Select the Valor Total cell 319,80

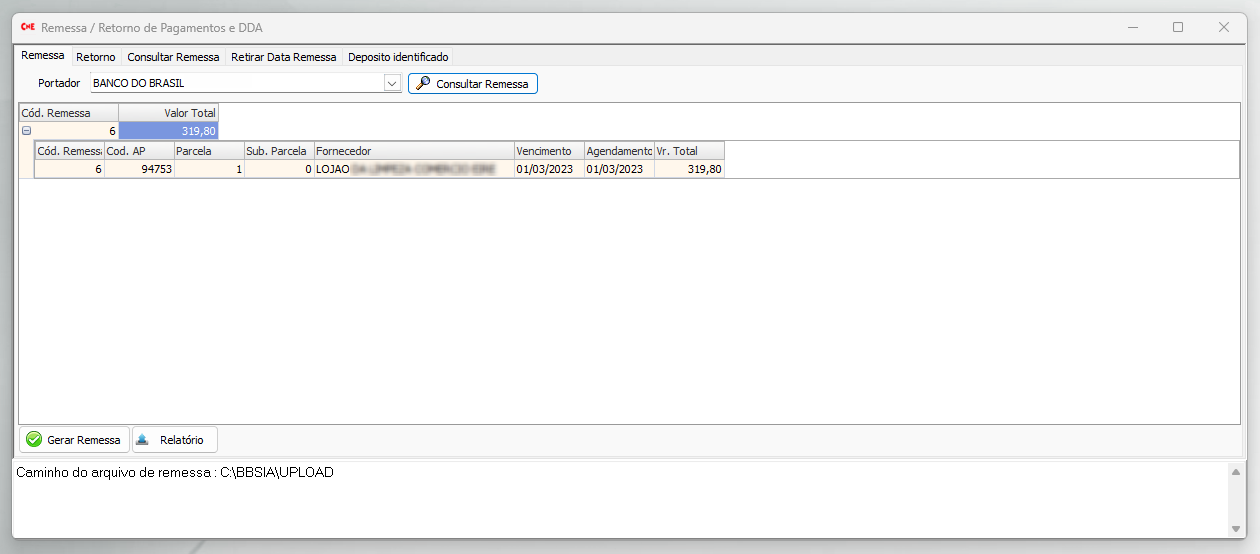168,131
